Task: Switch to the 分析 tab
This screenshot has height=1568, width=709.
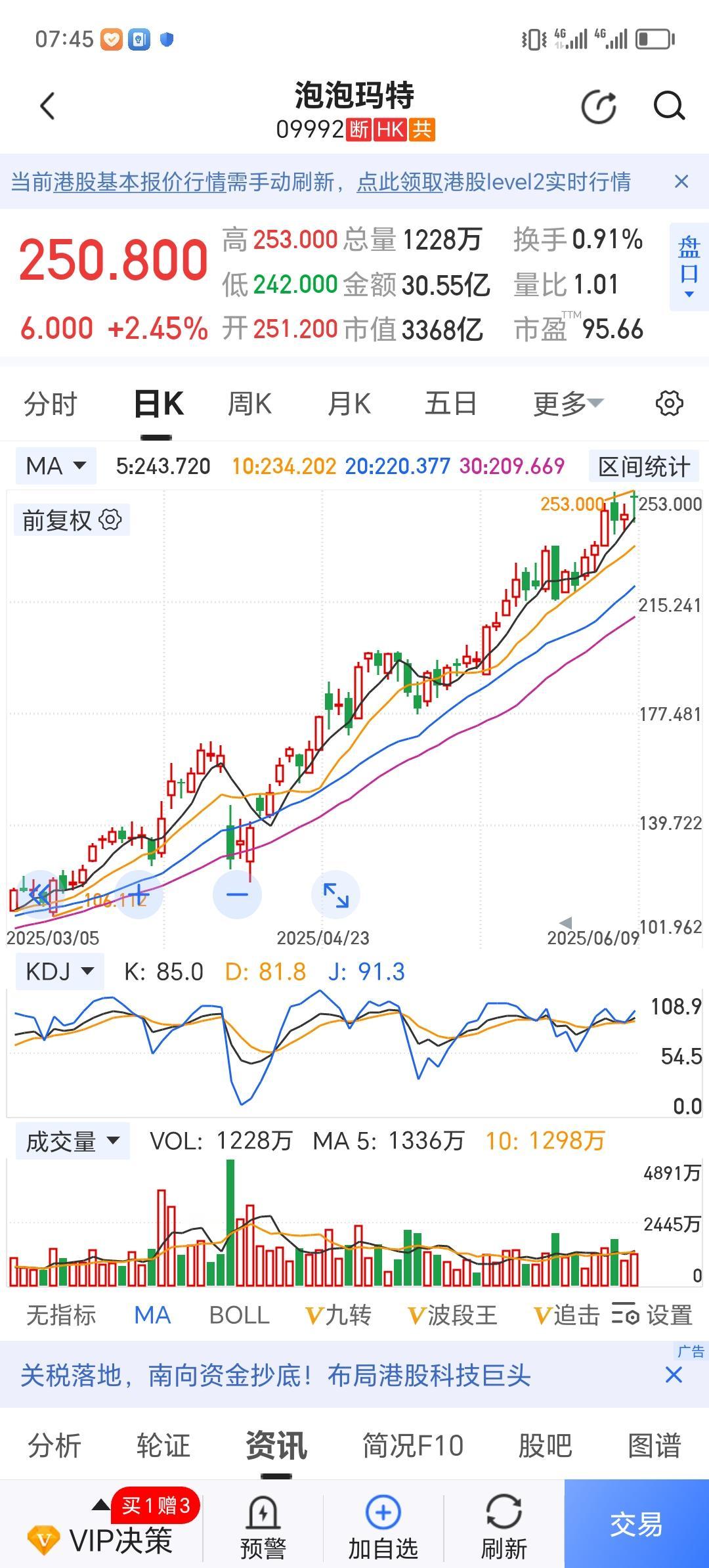Action: coord(54,1446)
